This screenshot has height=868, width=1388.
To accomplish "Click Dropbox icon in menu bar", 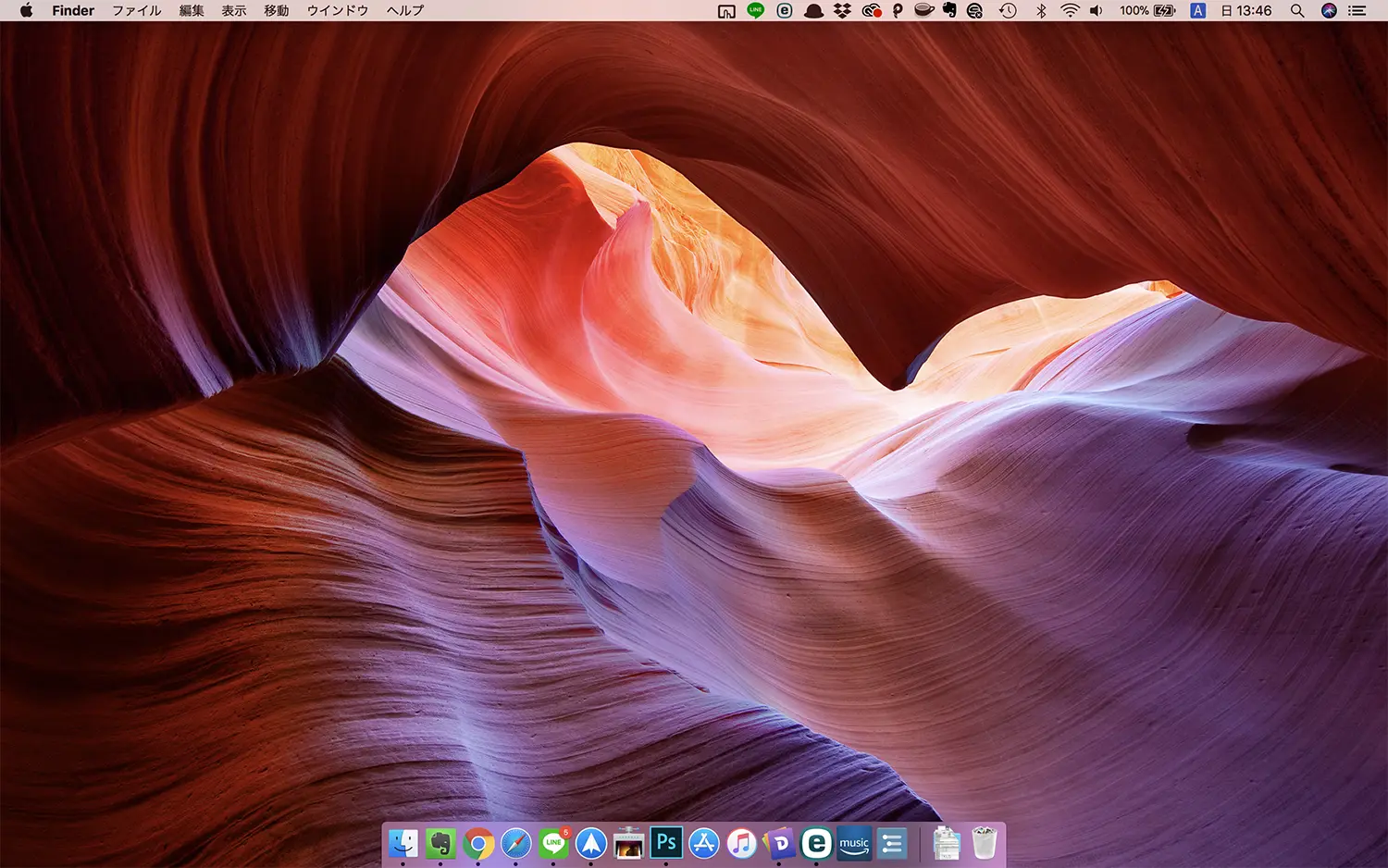I will click(842, 11).
